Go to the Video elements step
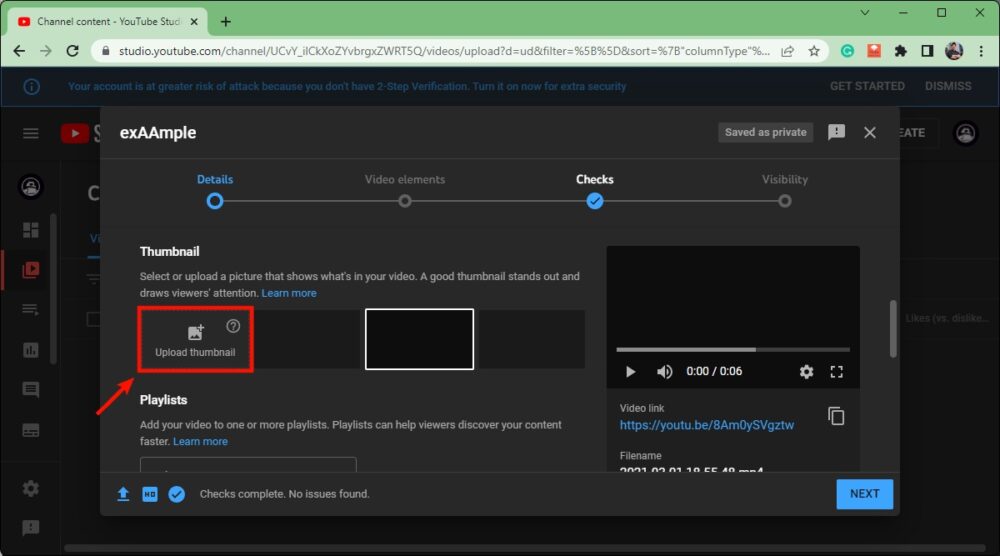 point(405,200)
